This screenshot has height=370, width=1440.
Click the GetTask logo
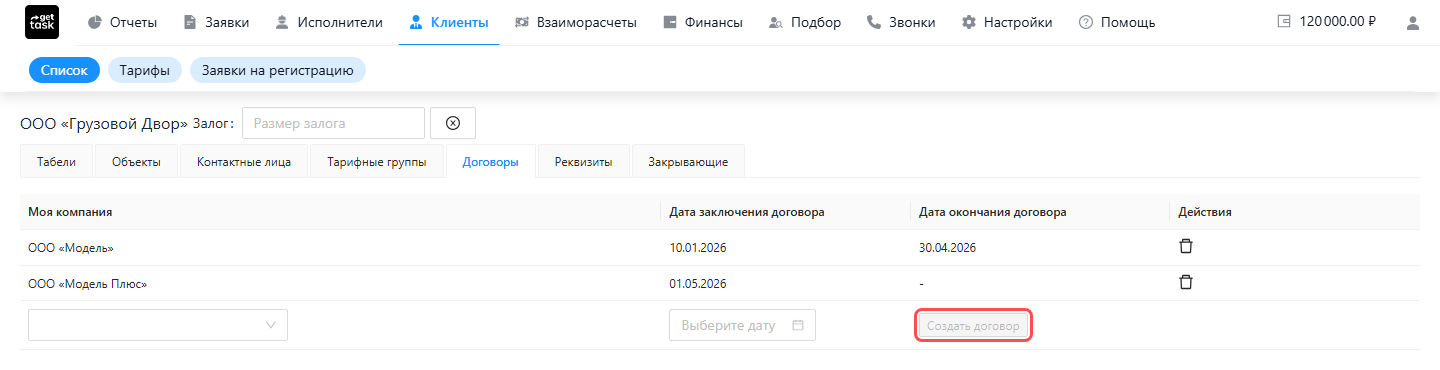[x=41, y=22]
